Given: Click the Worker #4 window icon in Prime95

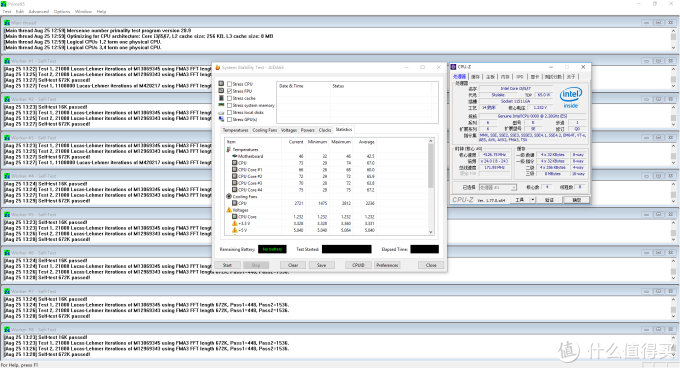Looking at the screenshot, I should (x=7, y=176).
